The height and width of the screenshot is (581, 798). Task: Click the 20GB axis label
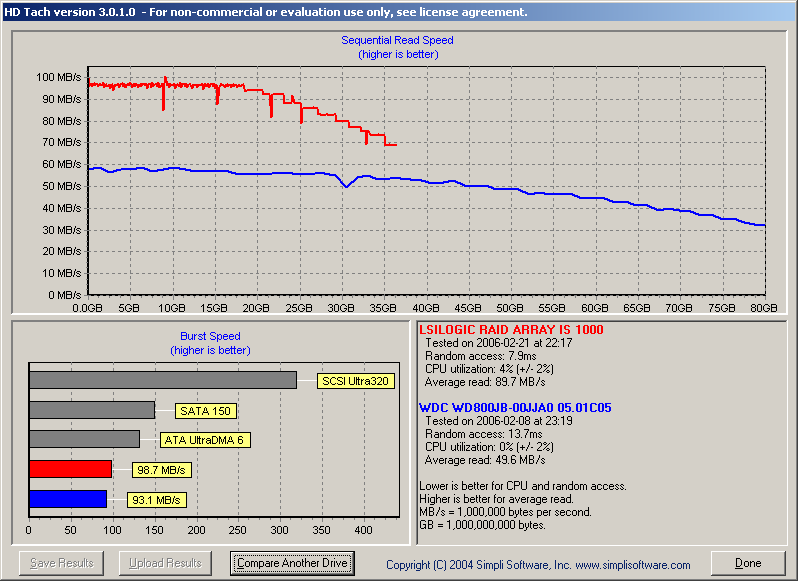click(x=256, y=308)
